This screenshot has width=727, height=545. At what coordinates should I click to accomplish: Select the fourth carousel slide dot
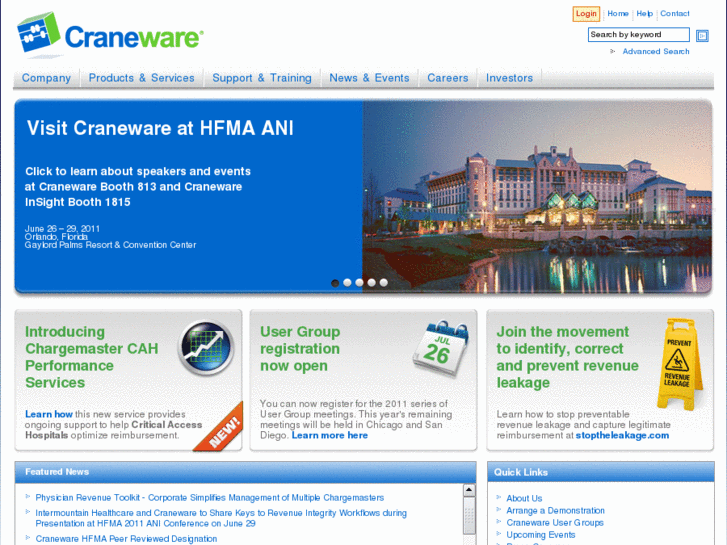coord(371,282)
